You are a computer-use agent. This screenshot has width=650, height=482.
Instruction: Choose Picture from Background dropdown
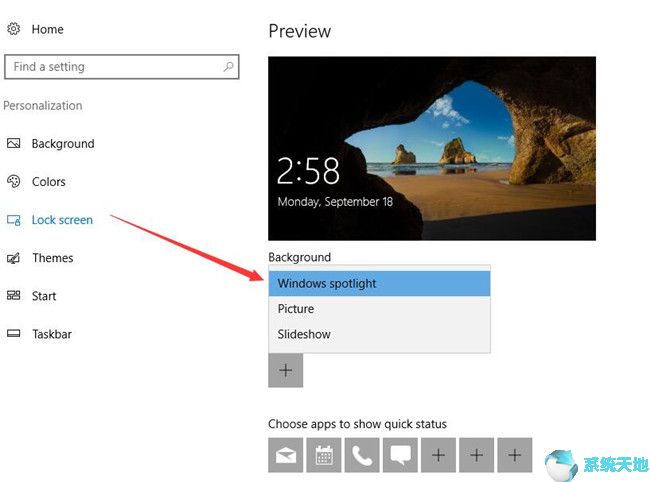(379, 309)
